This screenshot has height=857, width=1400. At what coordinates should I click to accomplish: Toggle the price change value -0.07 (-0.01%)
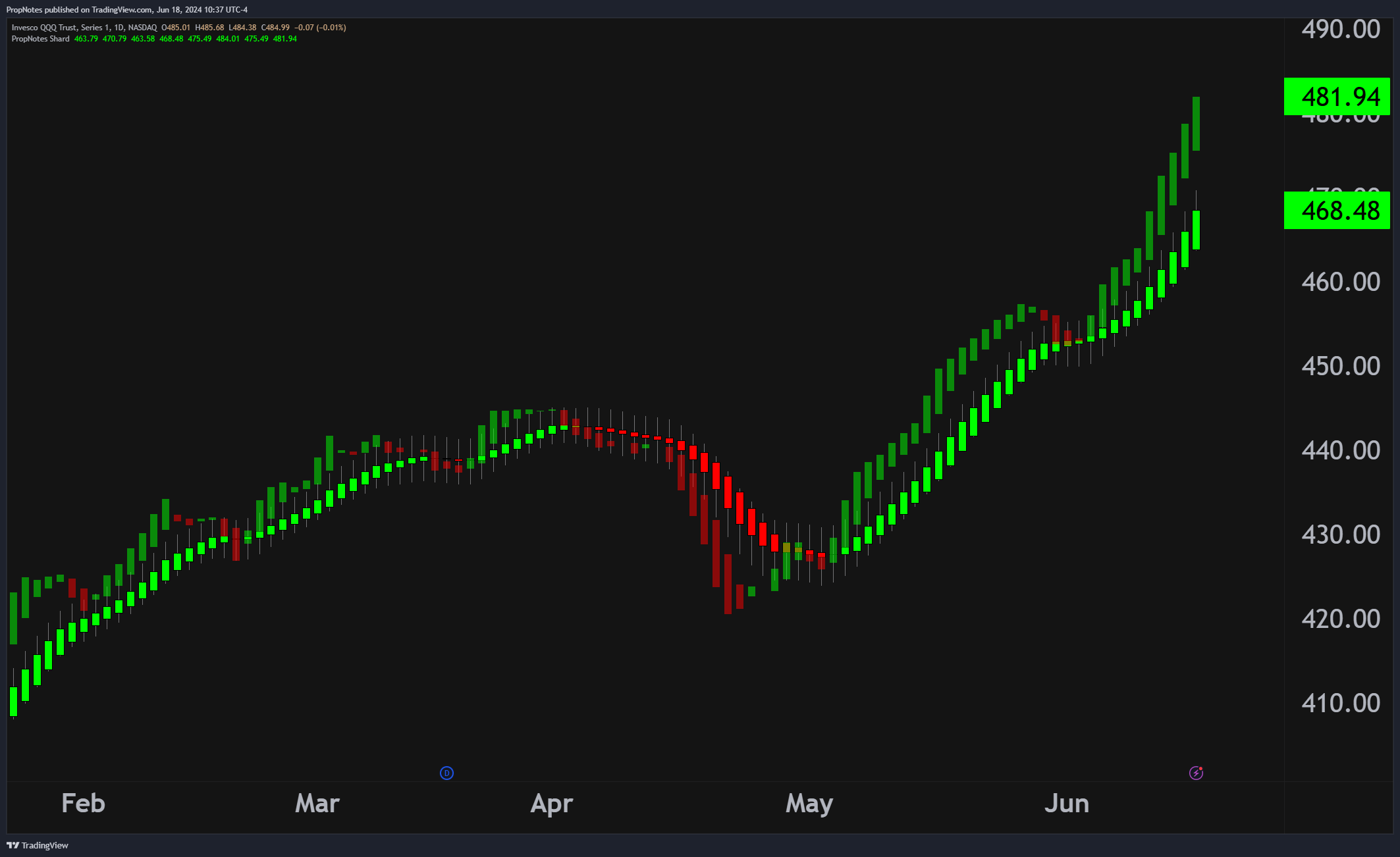coord(321,28)
